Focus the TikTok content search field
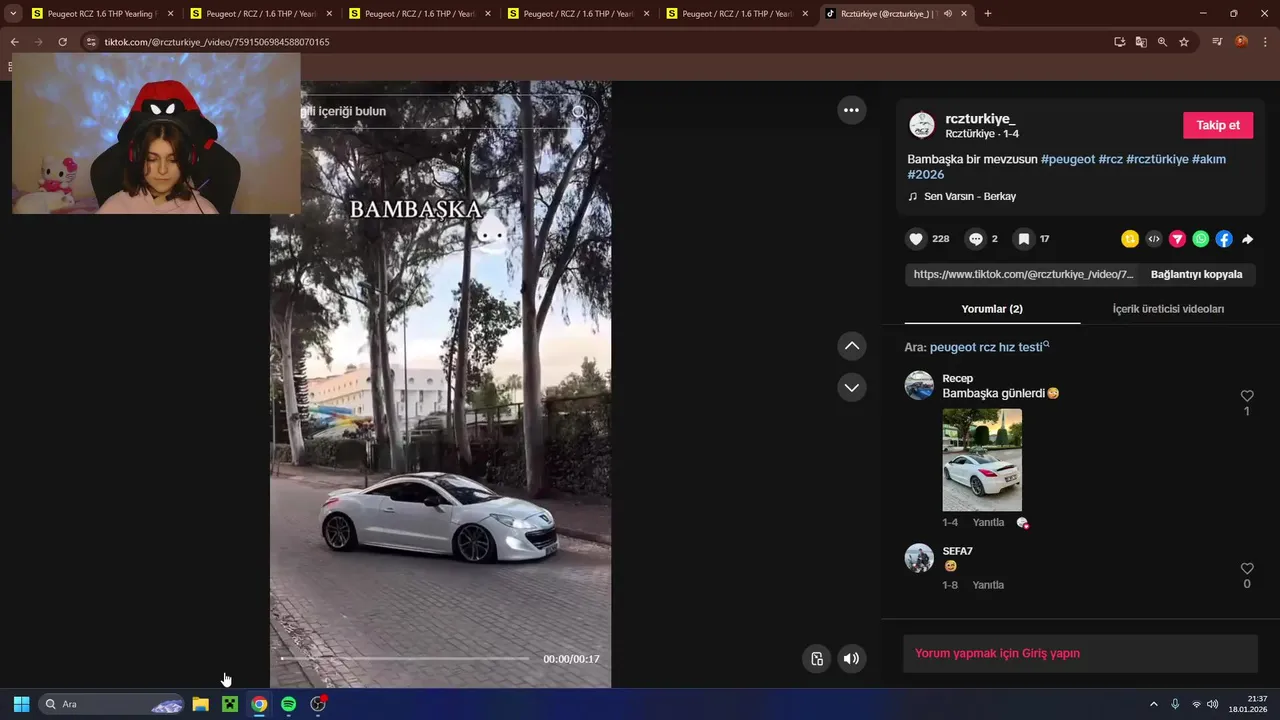 click(435, 111)
